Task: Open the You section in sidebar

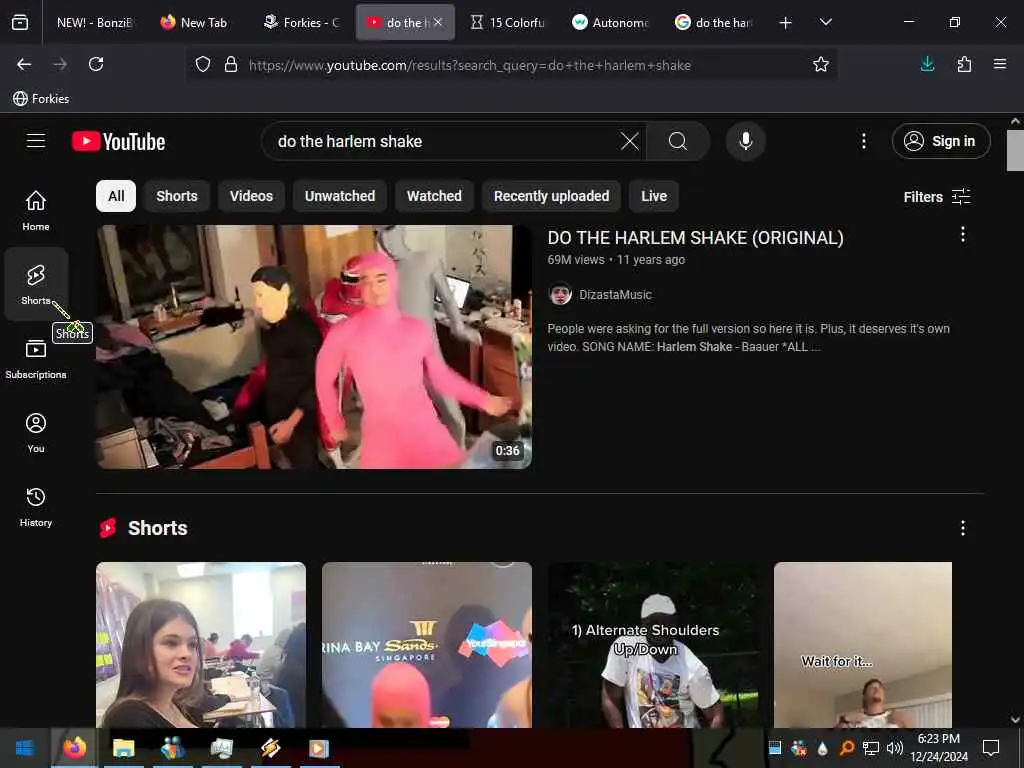Action: pyautogui.click(x=36, y=432)
